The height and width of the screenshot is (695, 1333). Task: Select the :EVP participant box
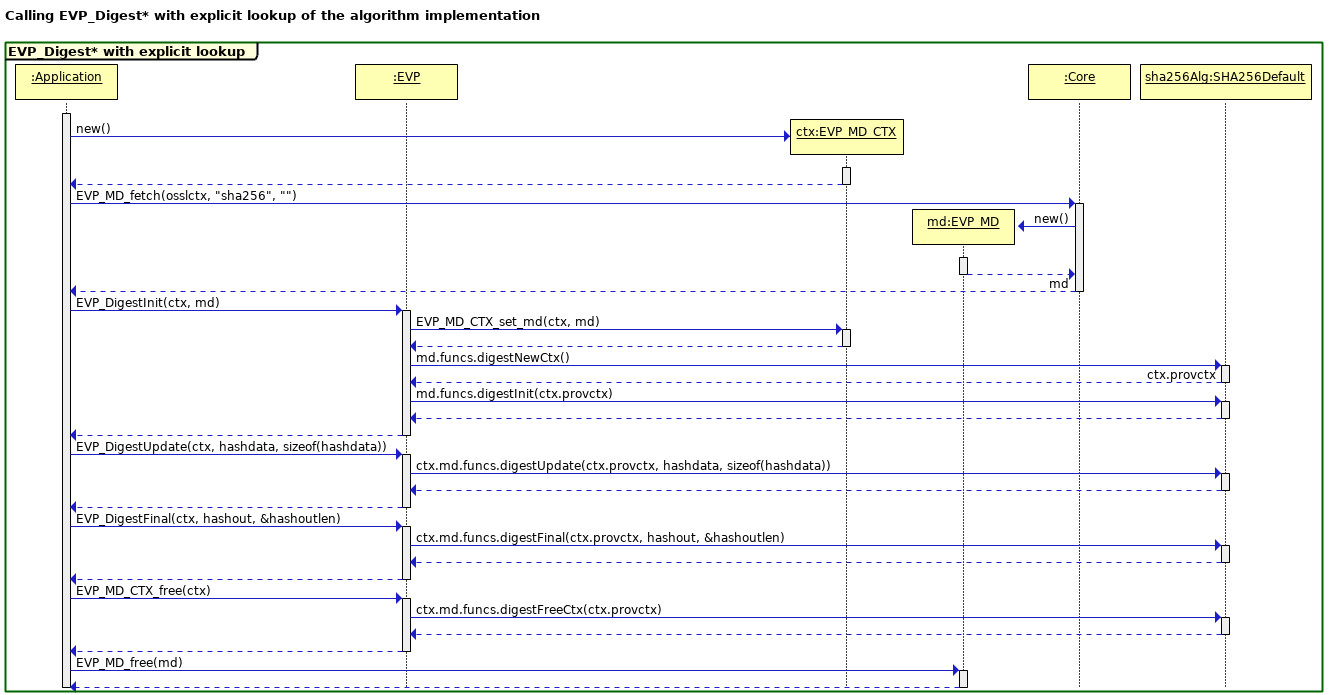(406, 81)
